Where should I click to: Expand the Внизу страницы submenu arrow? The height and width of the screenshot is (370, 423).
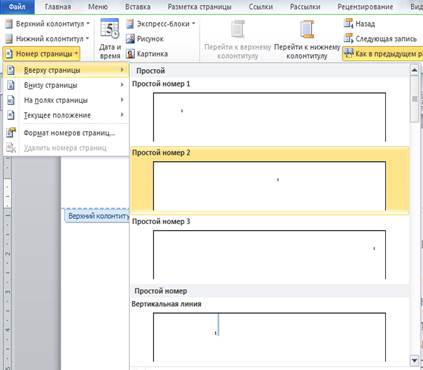click(122, 85)
